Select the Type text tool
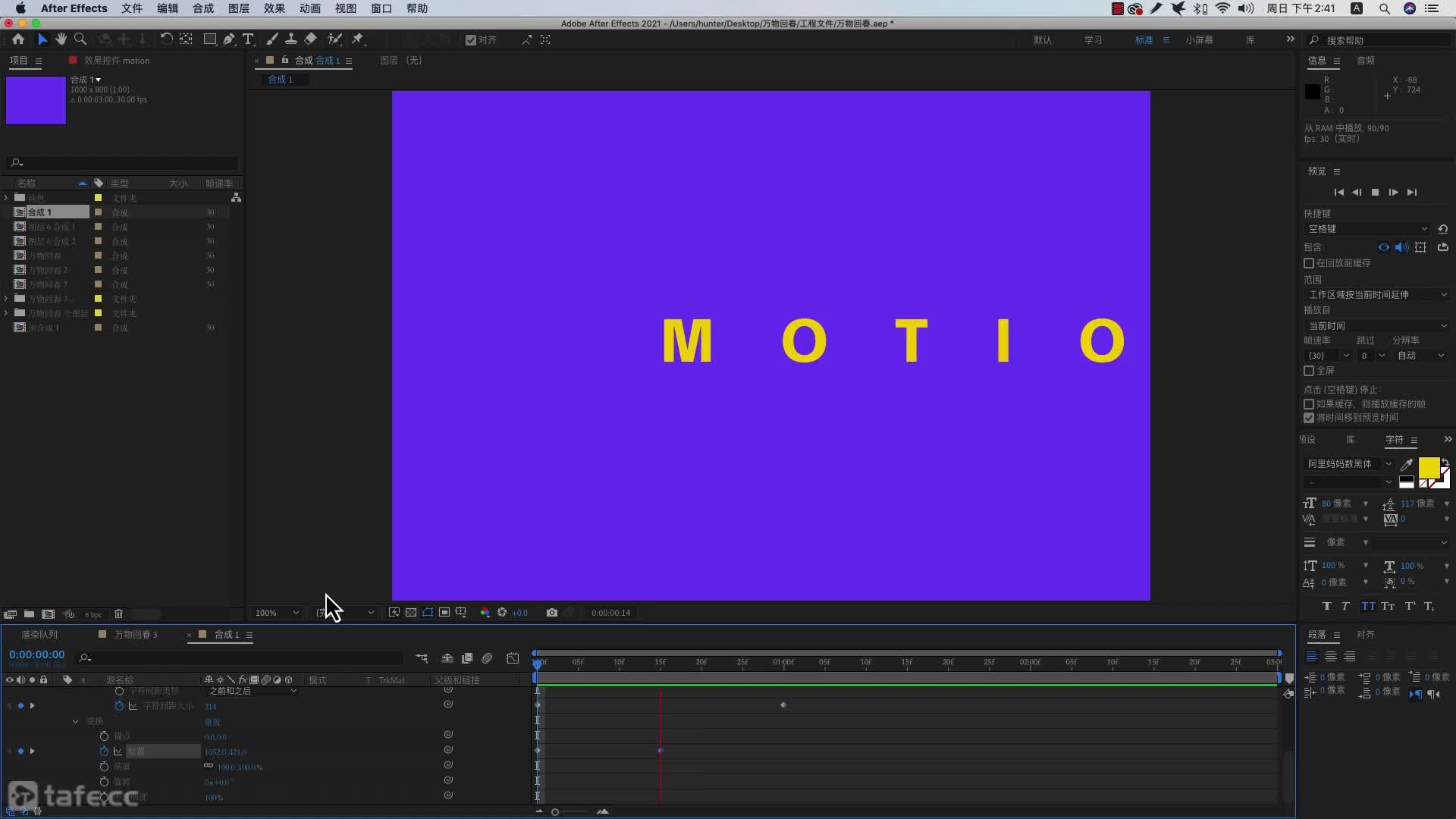This screenshot has height=819, width=1456. coord(248,39)
